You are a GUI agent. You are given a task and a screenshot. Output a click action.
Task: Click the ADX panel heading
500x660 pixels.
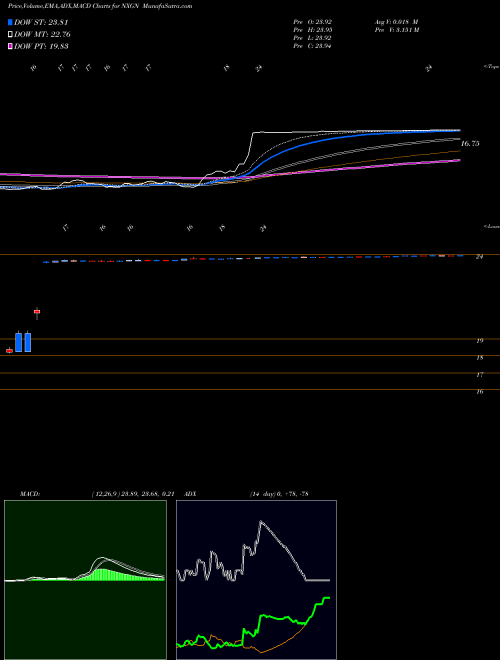[190, 494]
